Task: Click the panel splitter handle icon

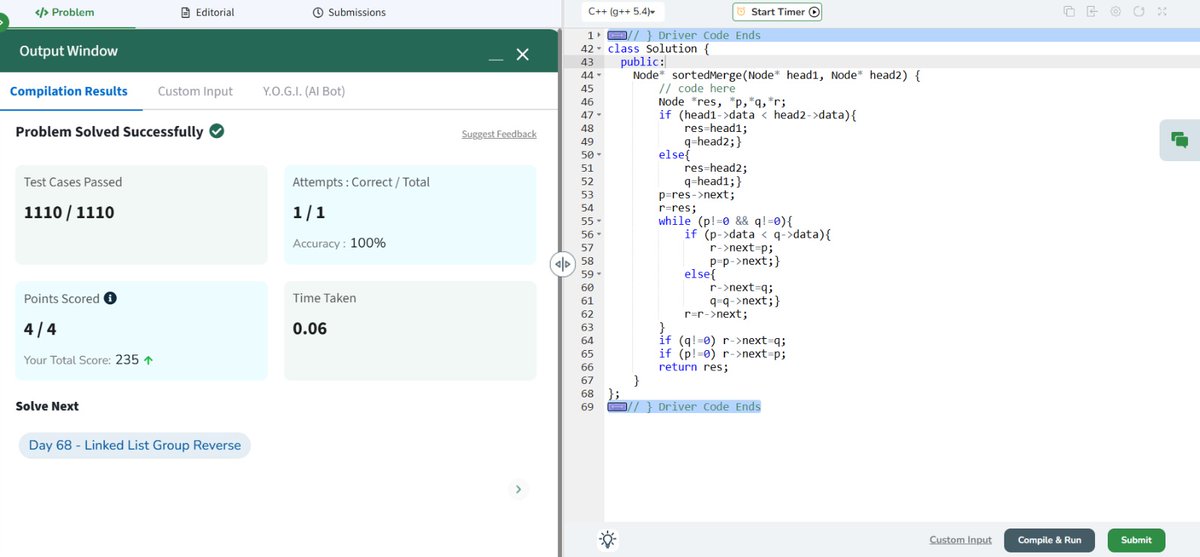Action: (x=562, y=264)
